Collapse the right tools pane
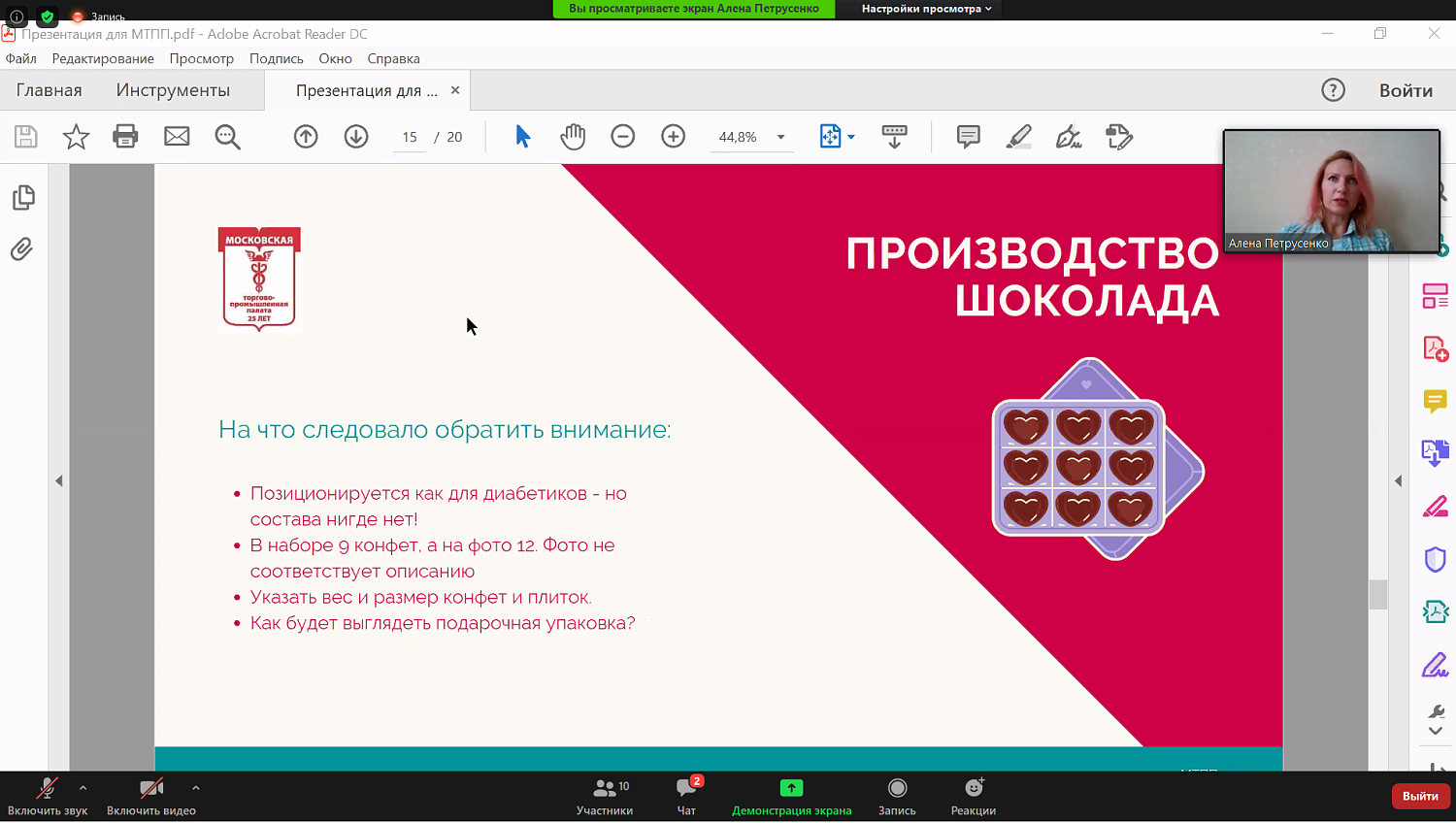The image size is (1456, 823). 1399,480
